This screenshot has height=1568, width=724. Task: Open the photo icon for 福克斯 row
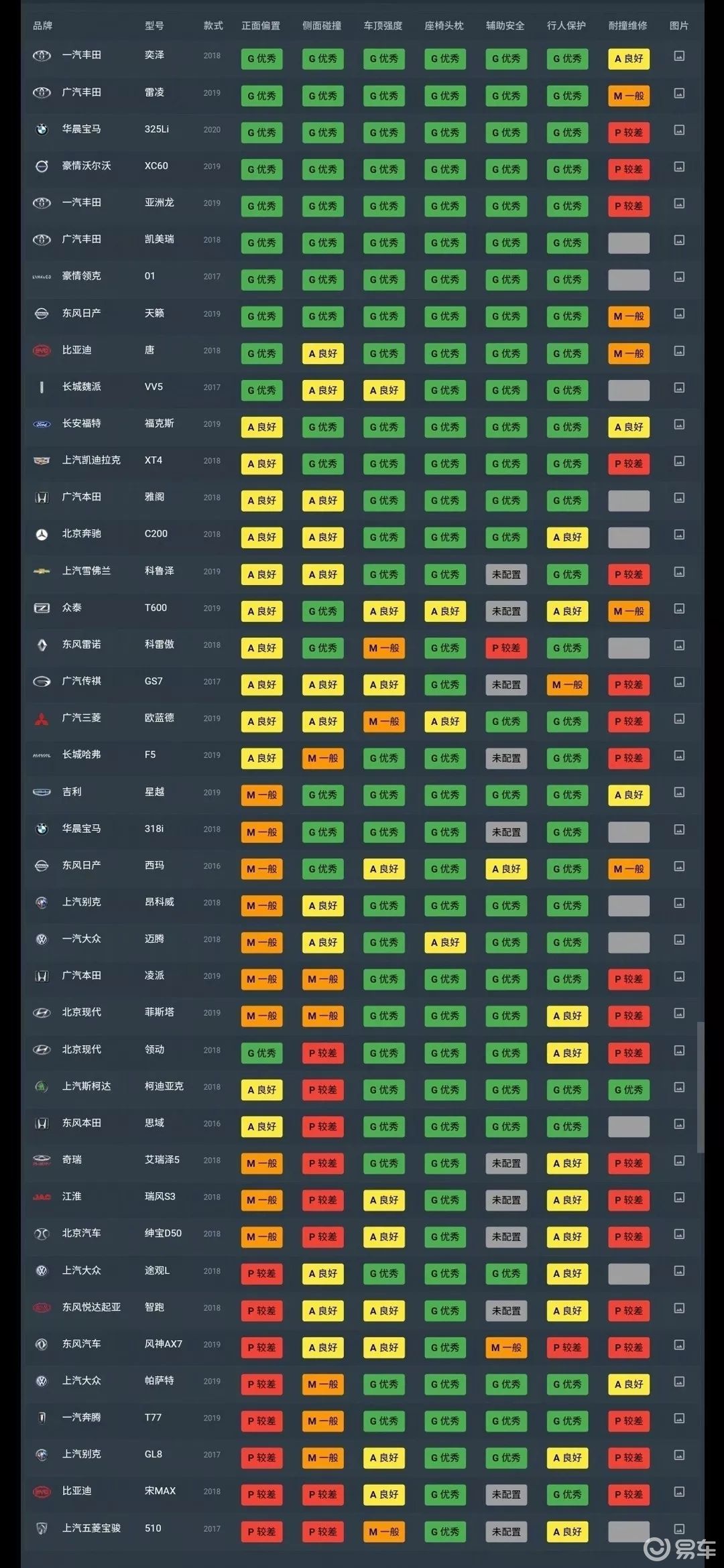click(x=678, y=424)
